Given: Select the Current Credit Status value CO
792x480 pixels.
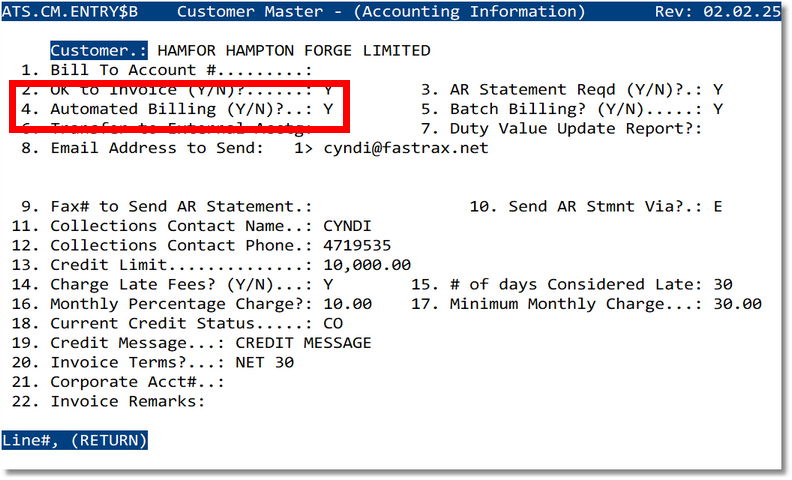Looking at the screenshot, I should (x=333, y=324).
